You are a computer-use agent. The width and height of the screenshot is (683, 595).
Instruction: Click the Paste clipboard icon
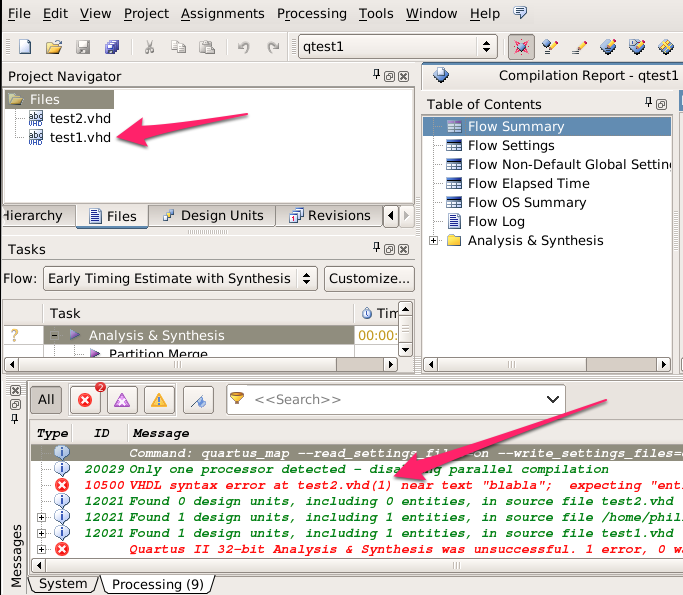[207, 47]
